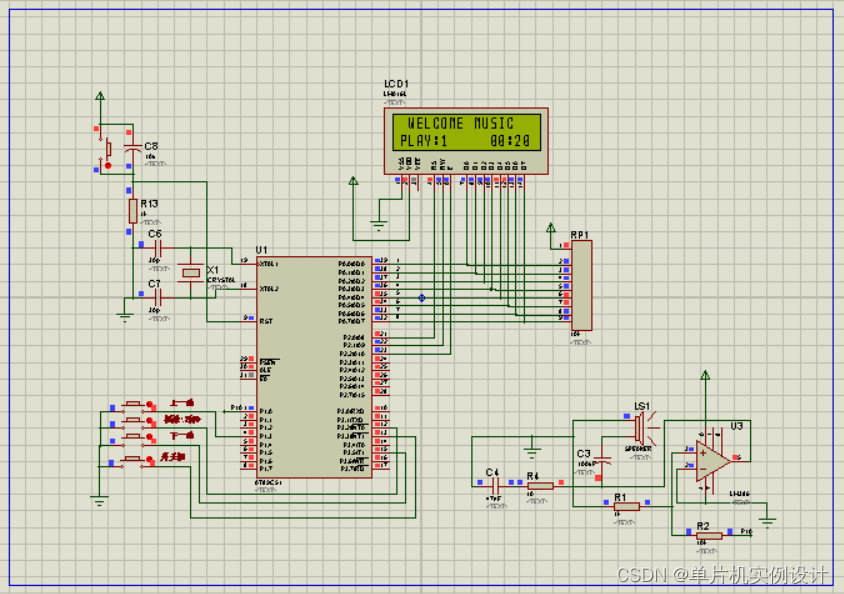Click the XTAL1 pin label on U1

[268, 264]
